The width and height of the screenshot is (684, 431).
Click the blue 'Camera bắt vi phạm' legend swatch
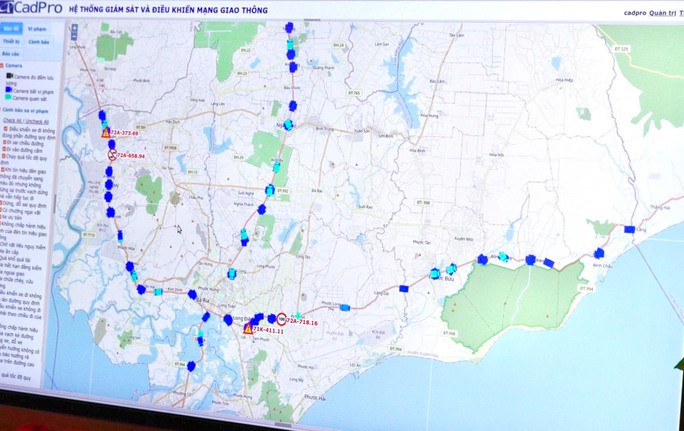(x=8, y=90)
